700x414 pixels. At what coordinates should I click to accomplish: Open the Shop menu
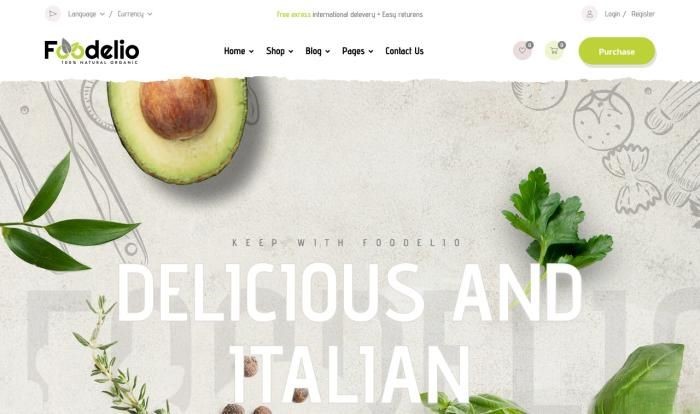tap(279, 51)
